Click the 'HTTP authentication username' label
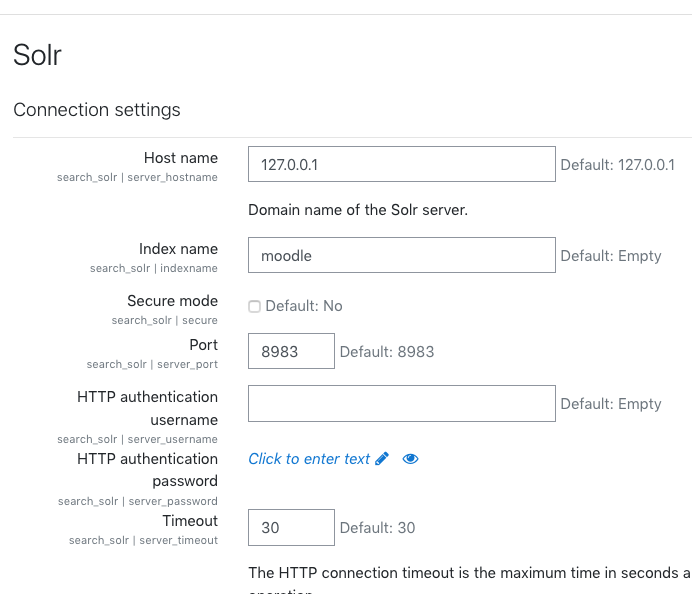The image size is (692, 594). click(x=147, y=408)
